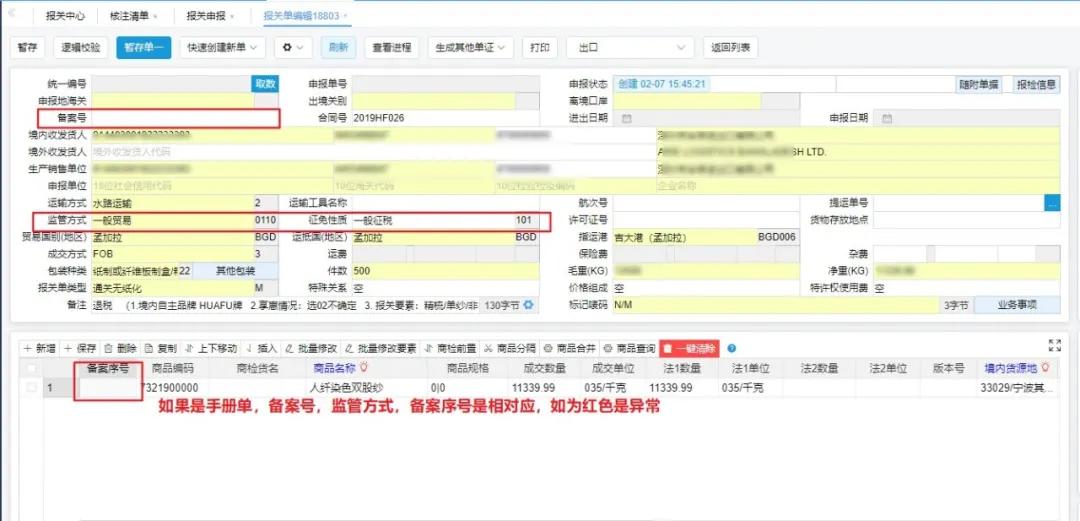Expand the goods grid to fullscreen
Screen dimensions: 1080x521
pos(1055,345)
